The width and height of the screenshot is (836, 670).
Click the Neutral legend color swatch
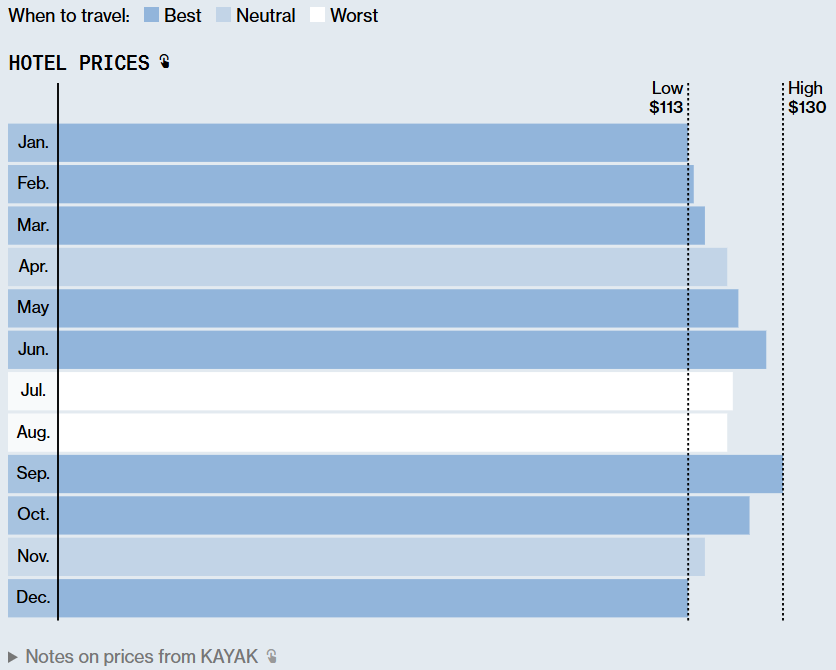point(224,15)
